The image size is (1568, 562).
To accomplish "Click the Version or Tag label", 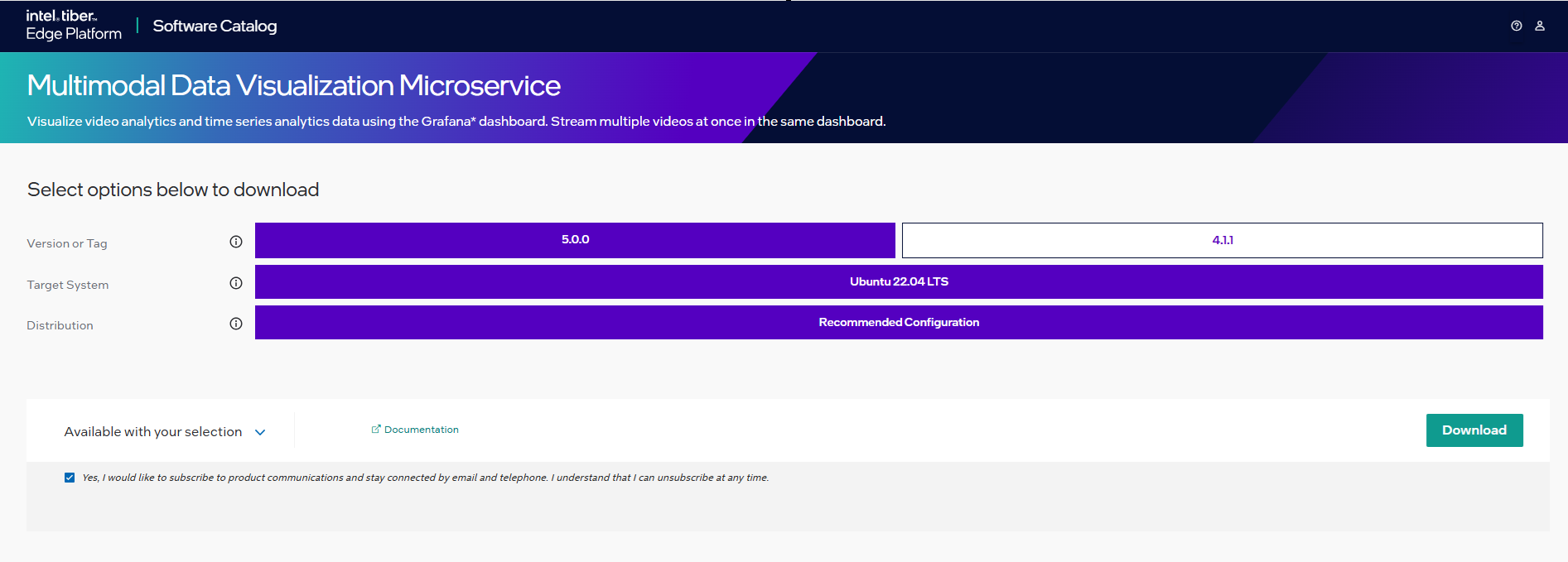I will tap(67, 243).
